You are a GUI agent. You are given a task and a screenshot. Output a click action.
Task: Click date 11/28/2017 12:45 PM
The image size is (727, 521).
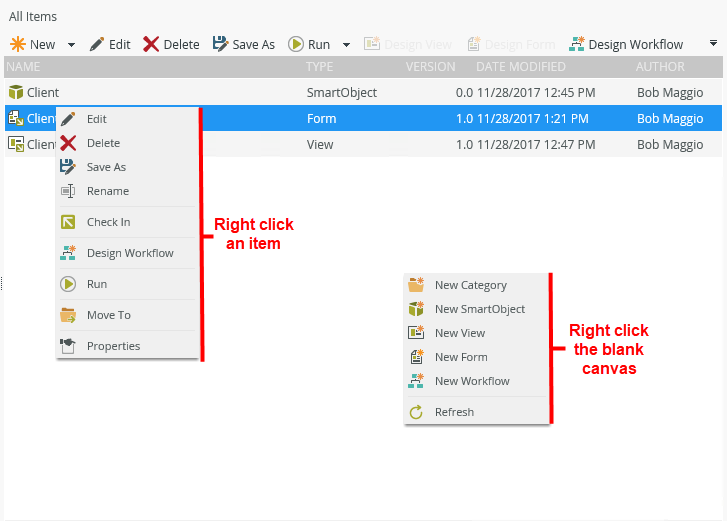tap(536, 93)
